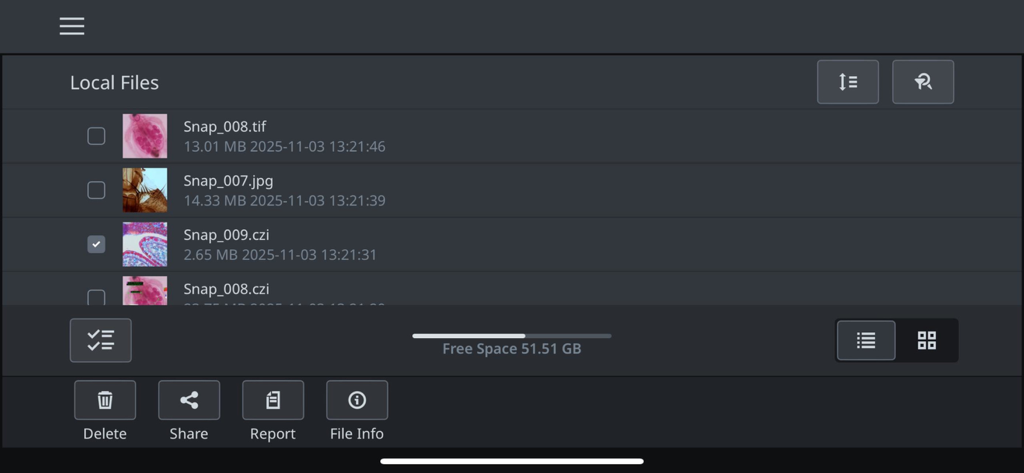
Task: Tick the Snap_008.czi checkbox
Action: 96,297
